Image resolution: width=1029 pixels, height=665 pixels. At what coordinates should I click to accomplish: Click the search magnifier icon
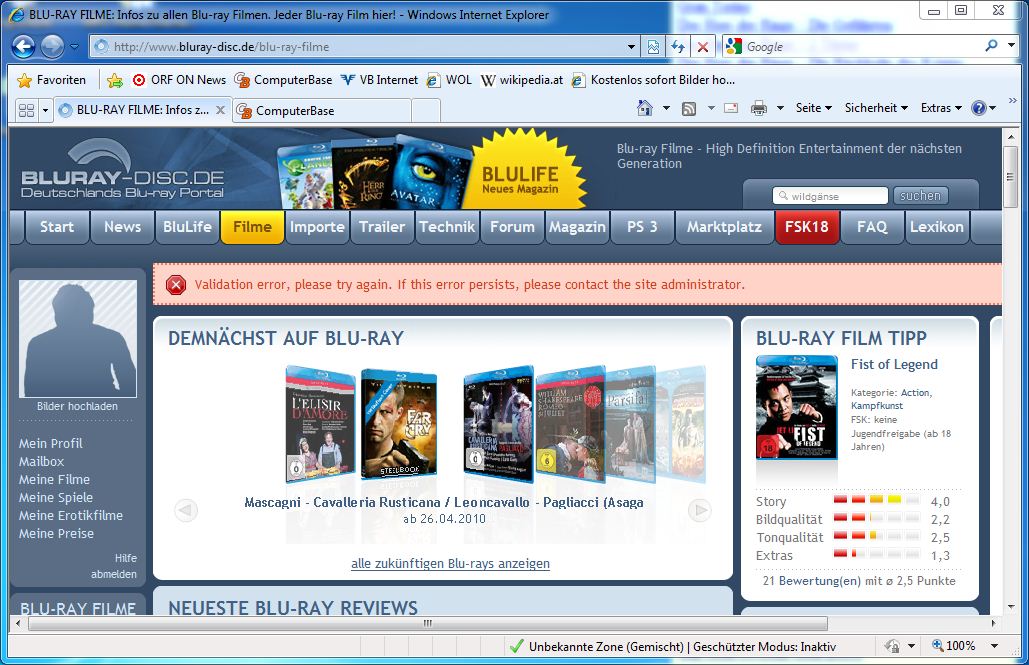click(x=992, y=45)
